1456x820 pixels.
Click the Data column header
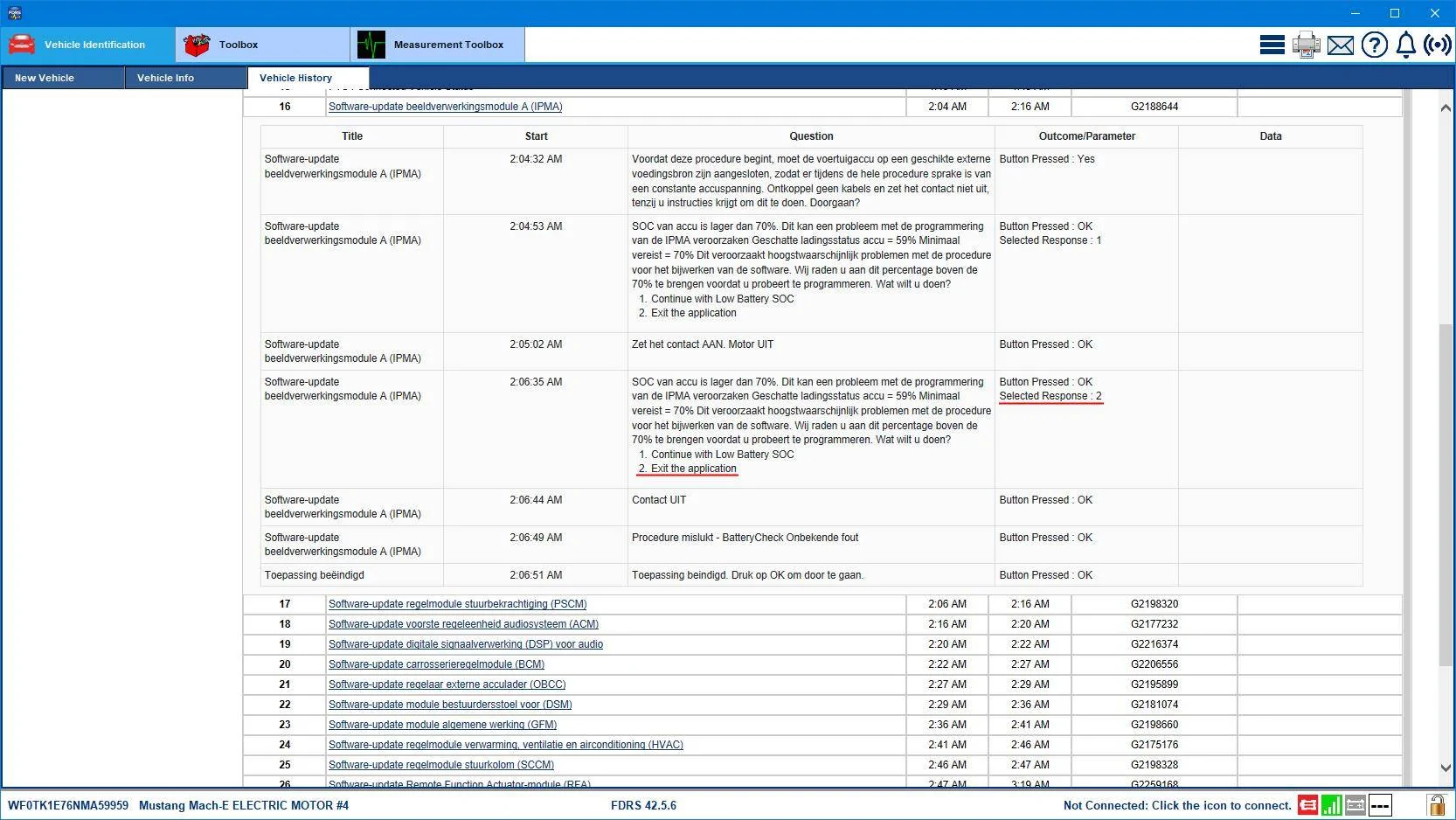click(1270, 136)
